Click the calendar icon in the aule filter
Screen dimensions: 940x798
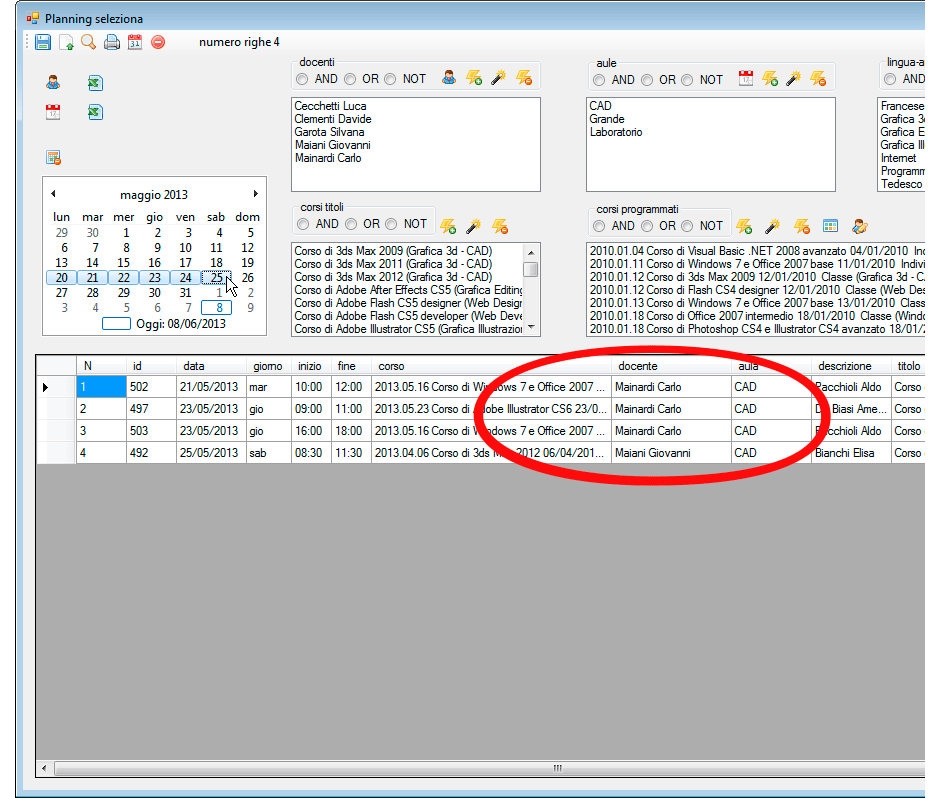point(746,78)
